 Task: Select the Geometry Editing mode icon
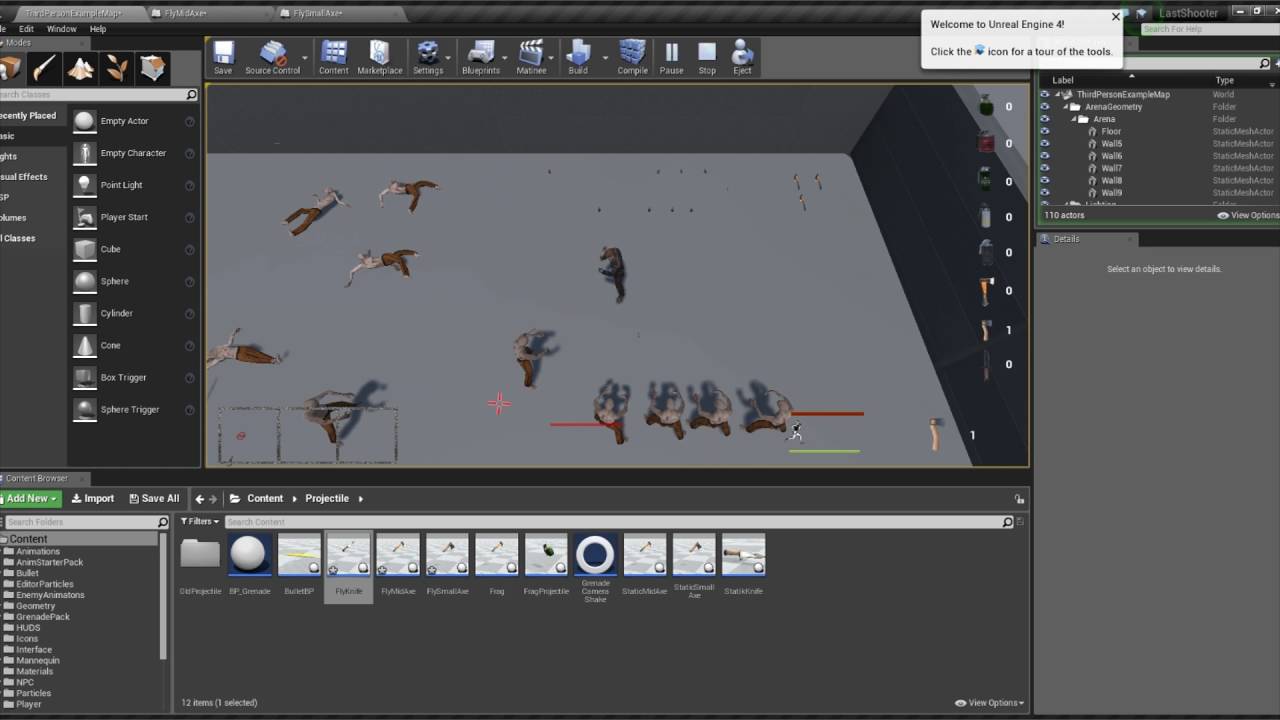153,68
